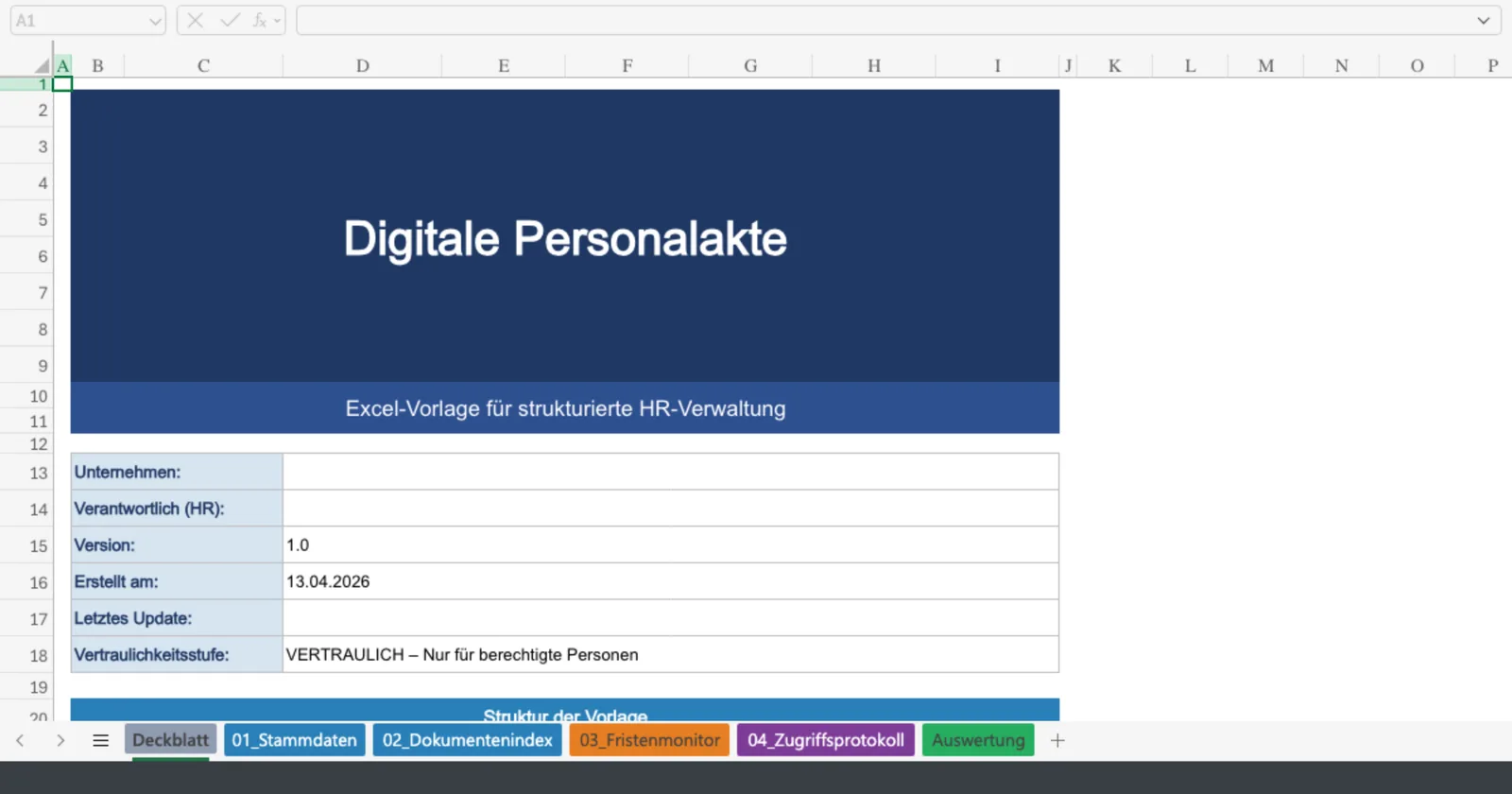Select column L header

click(1190, 65)
